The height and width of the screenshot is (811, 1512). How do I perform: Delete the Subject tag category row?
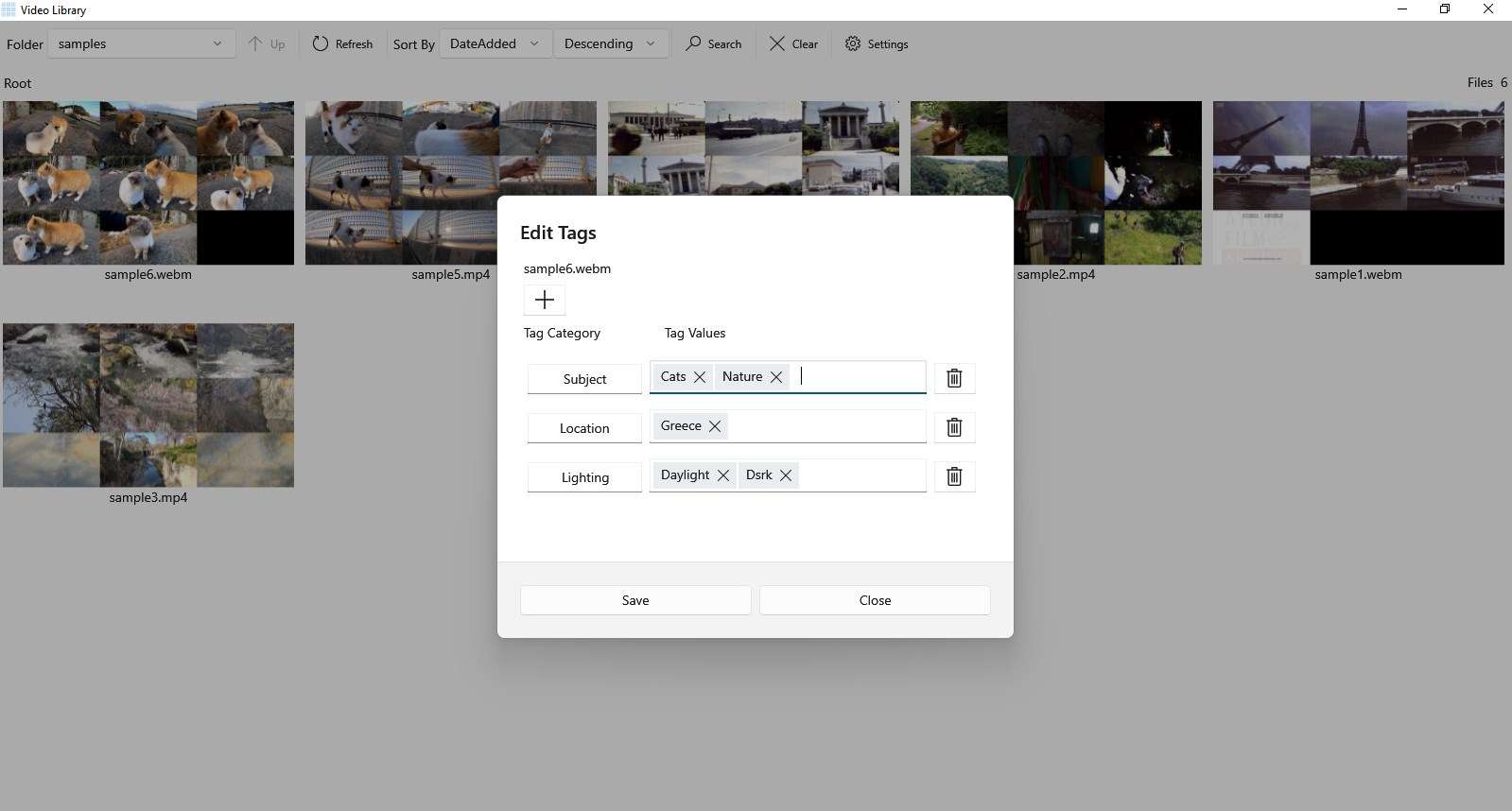(x=954, y=378)
